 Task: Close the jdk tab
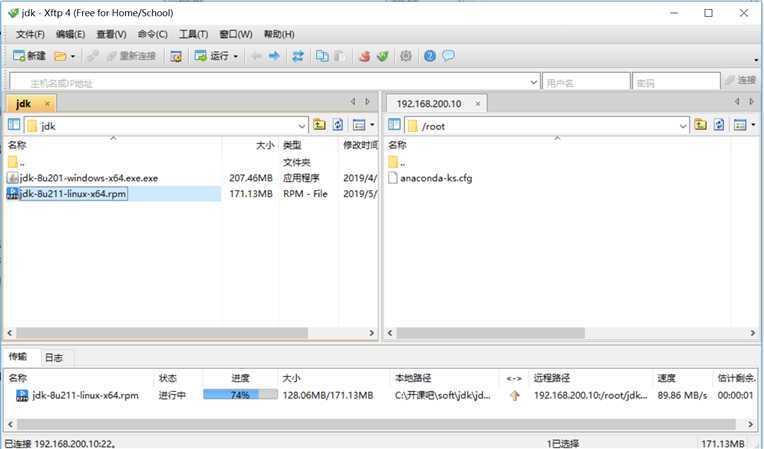[47, 104]
